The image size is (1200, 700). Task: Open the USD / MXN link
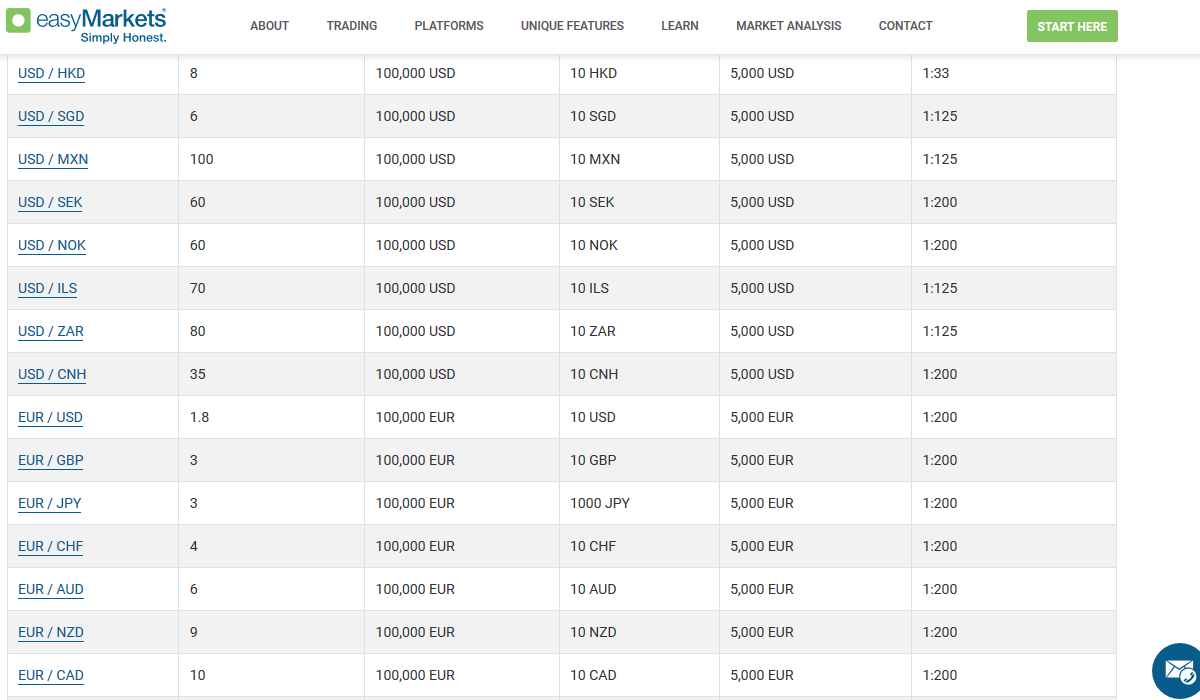tap(53, 159)
